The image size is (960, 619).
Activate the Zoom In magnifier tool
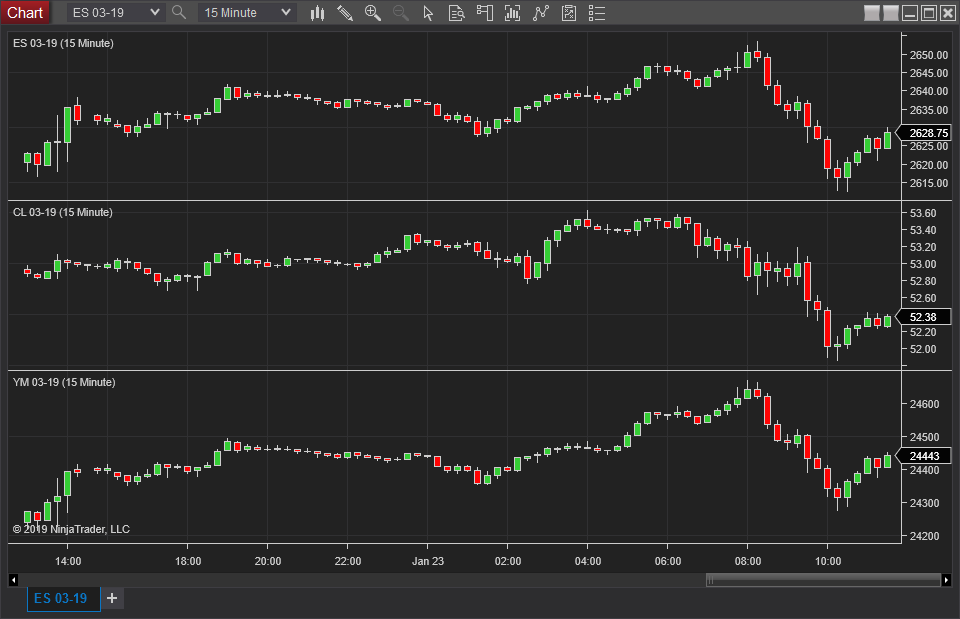(x=372, y=13)
